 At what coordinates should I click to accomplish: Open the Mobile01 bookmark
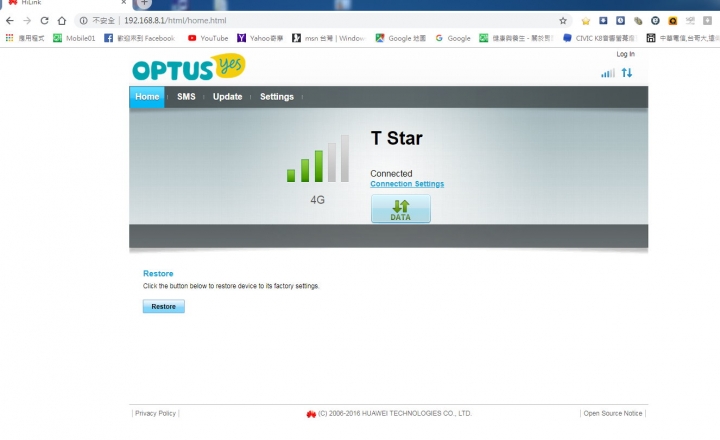74,38
